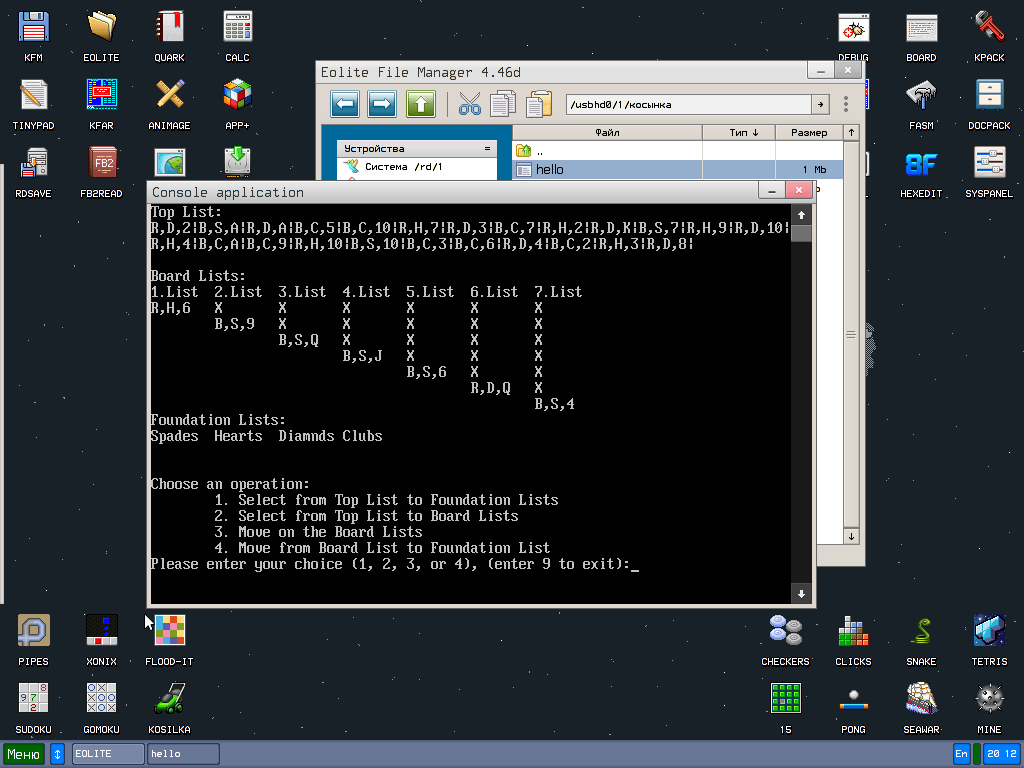Viewport: 1024px width, 768px height.
Task: Go up one folder with green arrow
Action: pyautogui.click(x=421, y=104)
